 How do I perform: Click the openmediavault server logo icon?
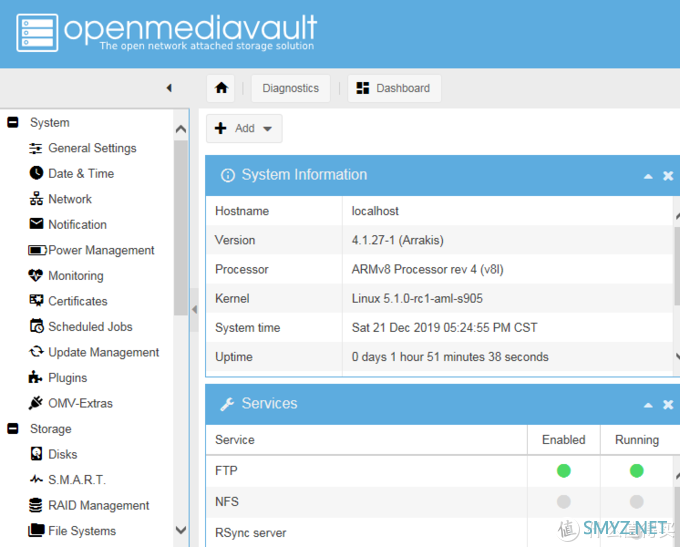pyautogui.click(x=37, y=33)
